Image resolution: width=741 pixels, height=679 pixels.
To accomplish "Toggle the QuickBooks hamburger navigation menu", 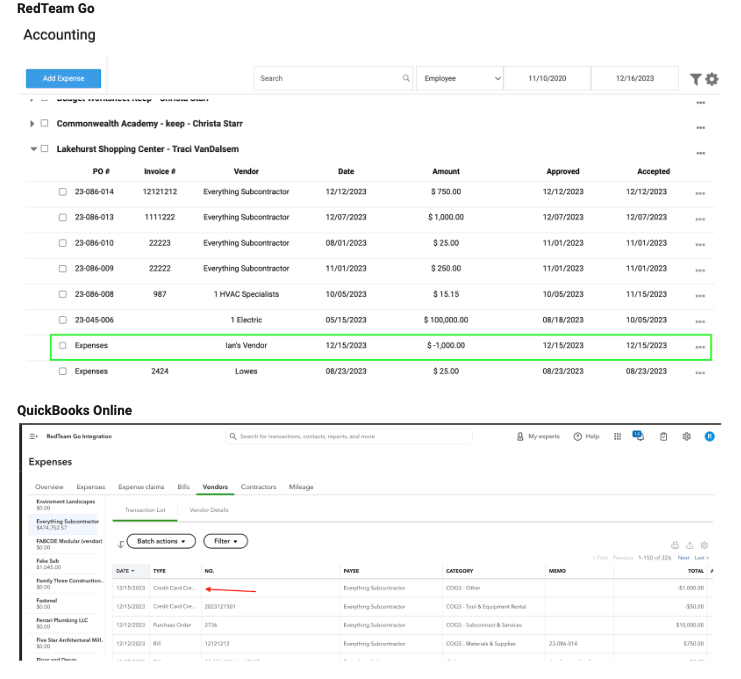I will (x=34, y=437).
